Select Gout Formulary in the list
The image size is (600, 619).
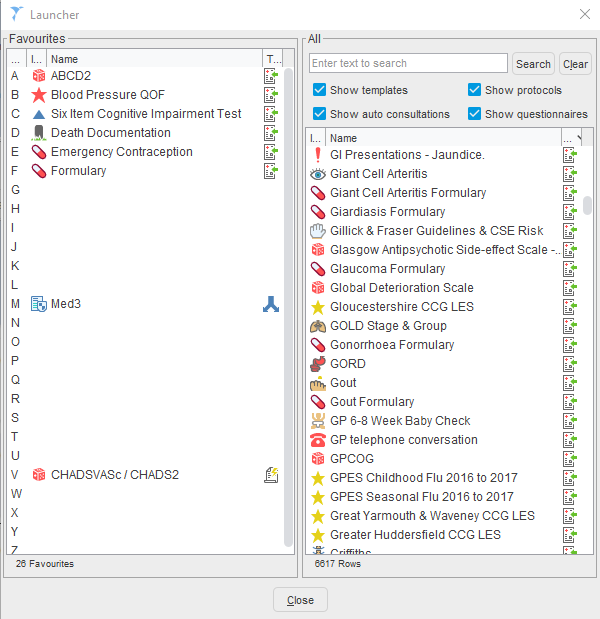pos(372,402)
